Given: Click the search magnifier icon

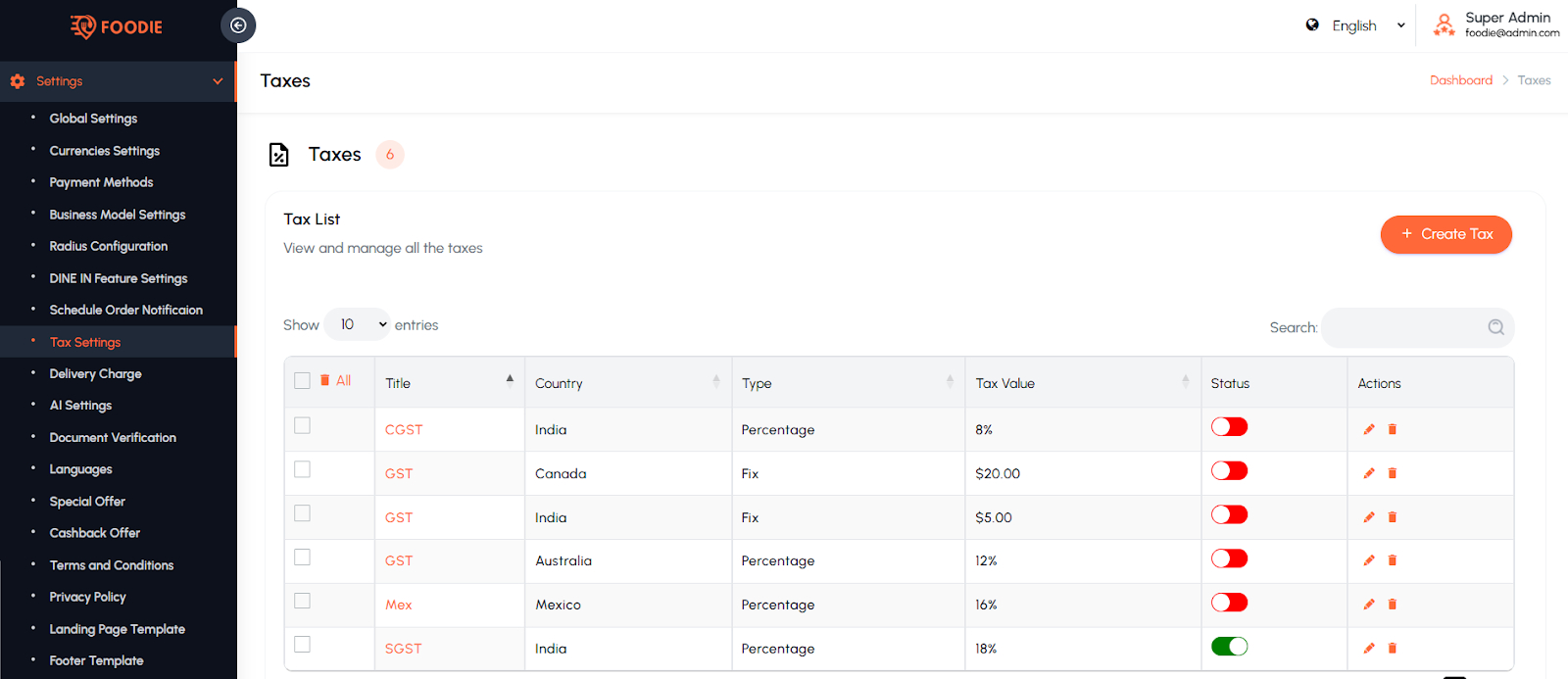Looking at the screenshot, I should click(x=1495, y=327).
